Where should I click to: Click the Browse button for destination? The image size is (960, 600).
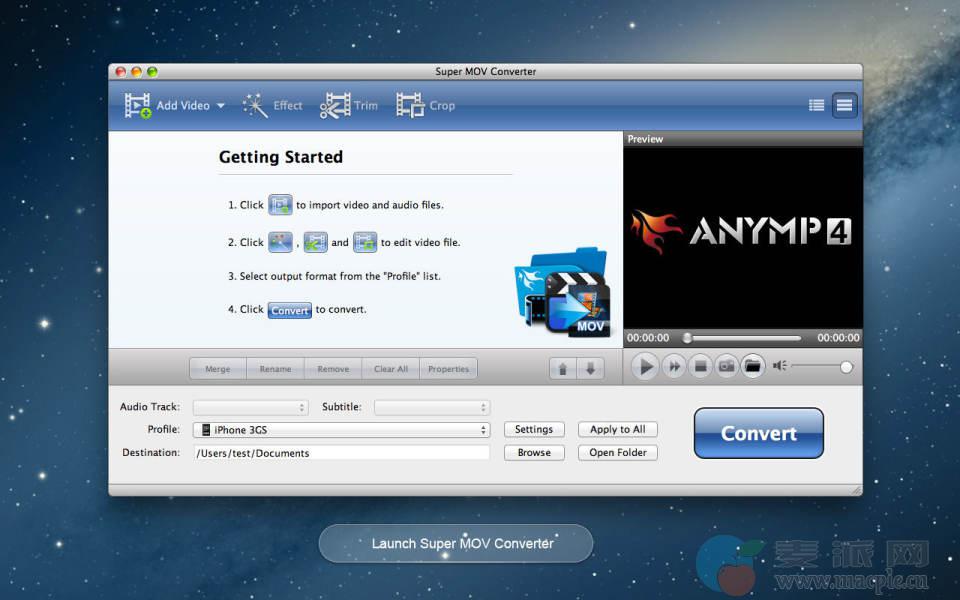click(x=534, y=452)
